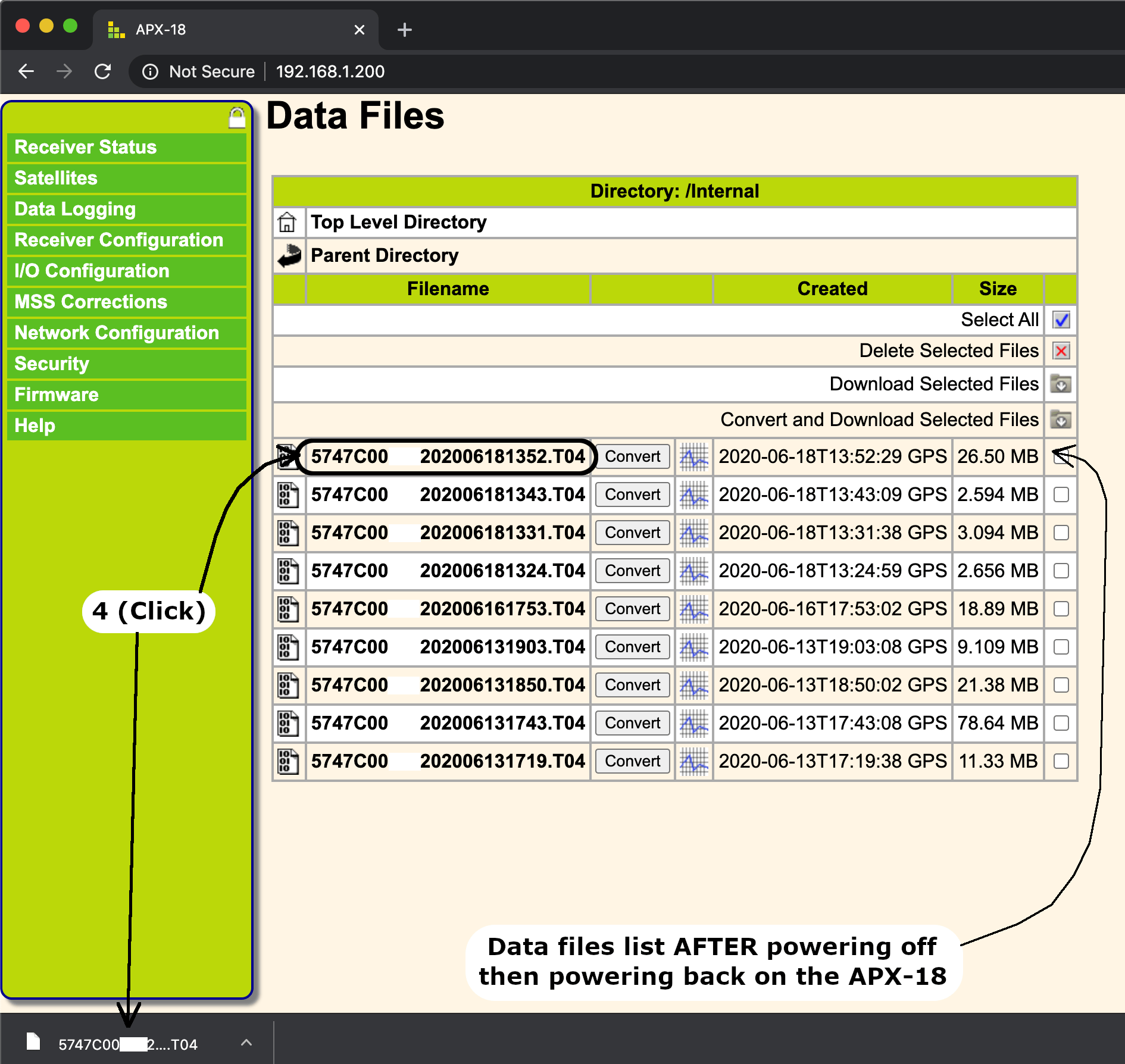Convert file 202006161753.T04

(633, 609)
